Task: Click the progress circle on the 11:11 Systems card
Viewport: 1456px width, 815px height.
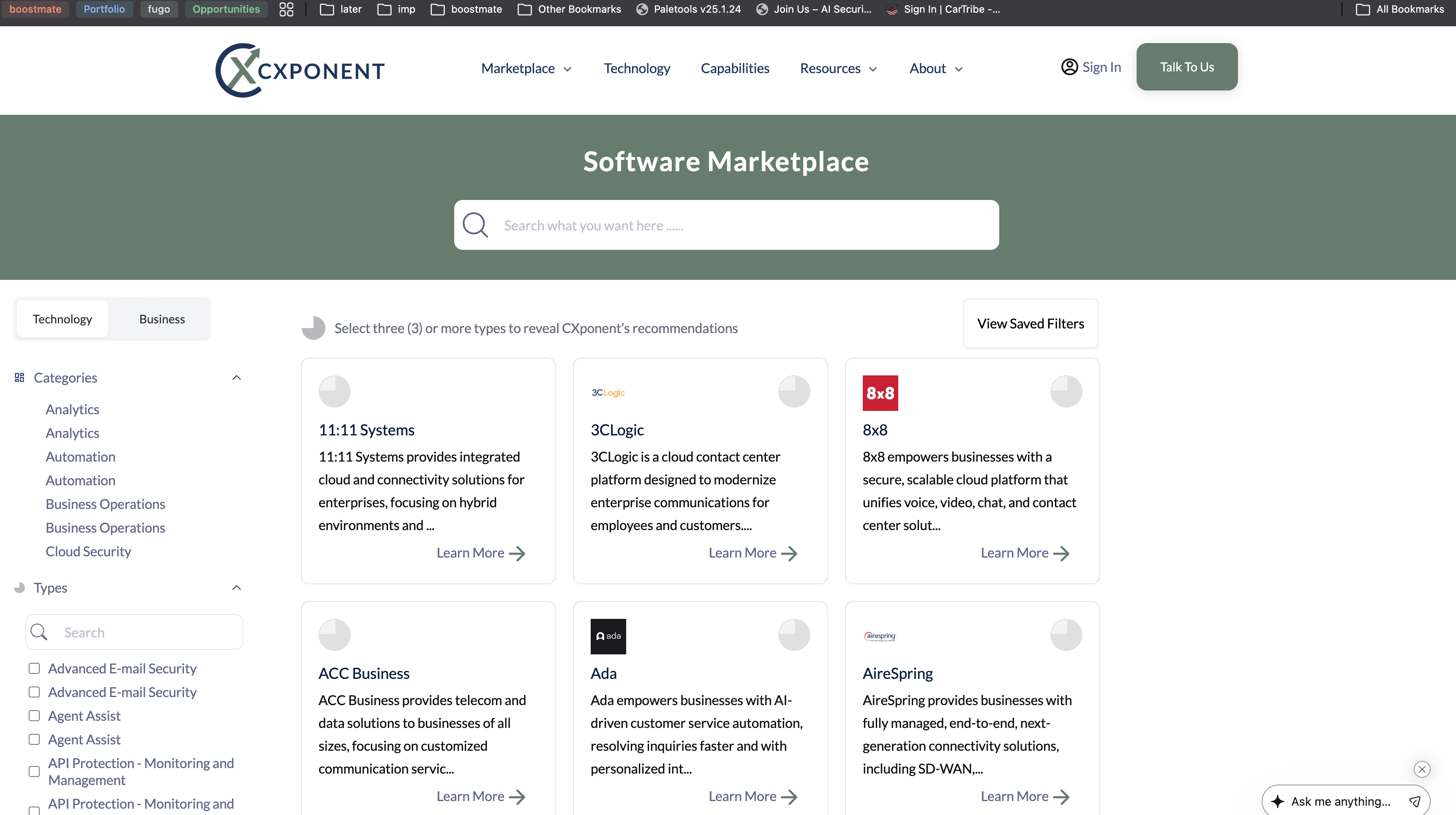Action: (334, 391)
